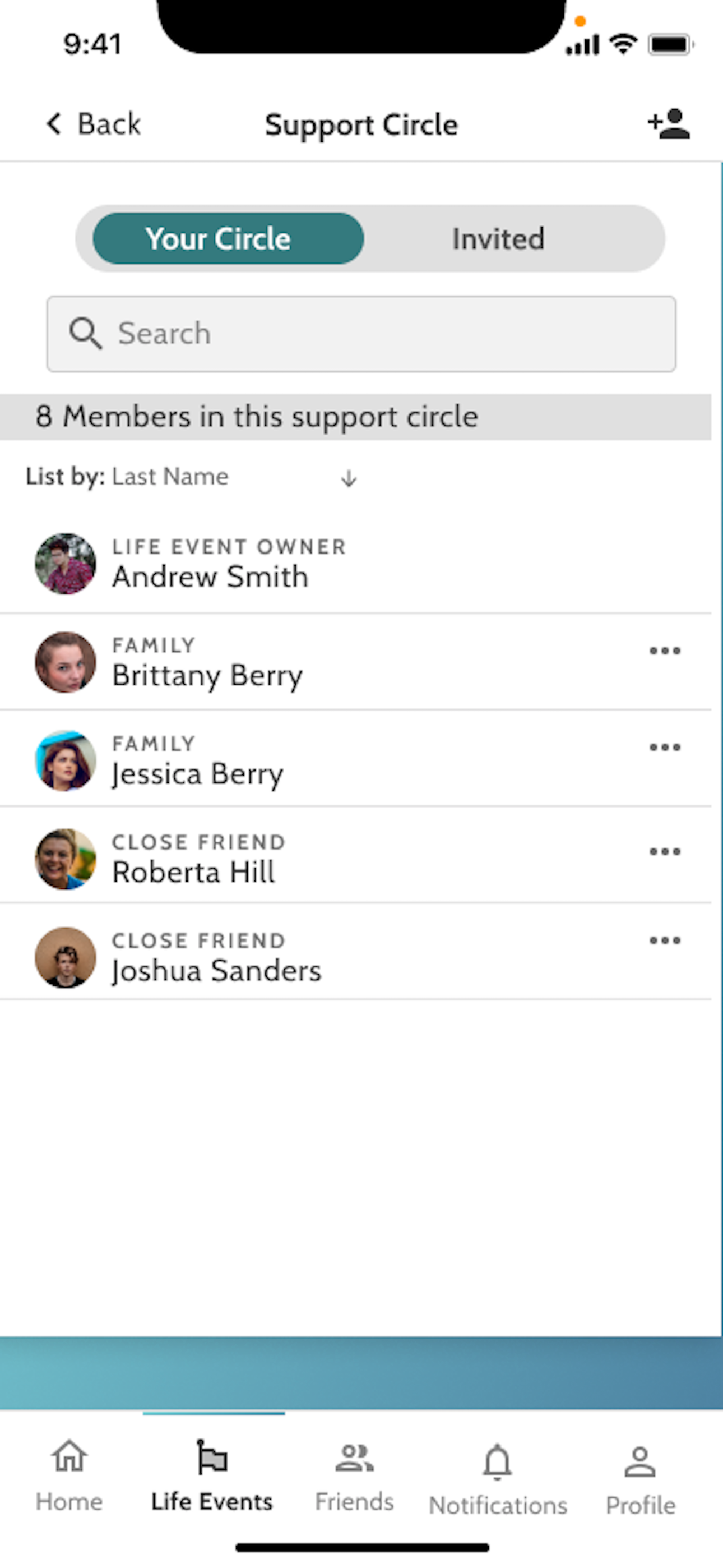Click the Search input field
723x1568 pixels.
coord(361,334)
